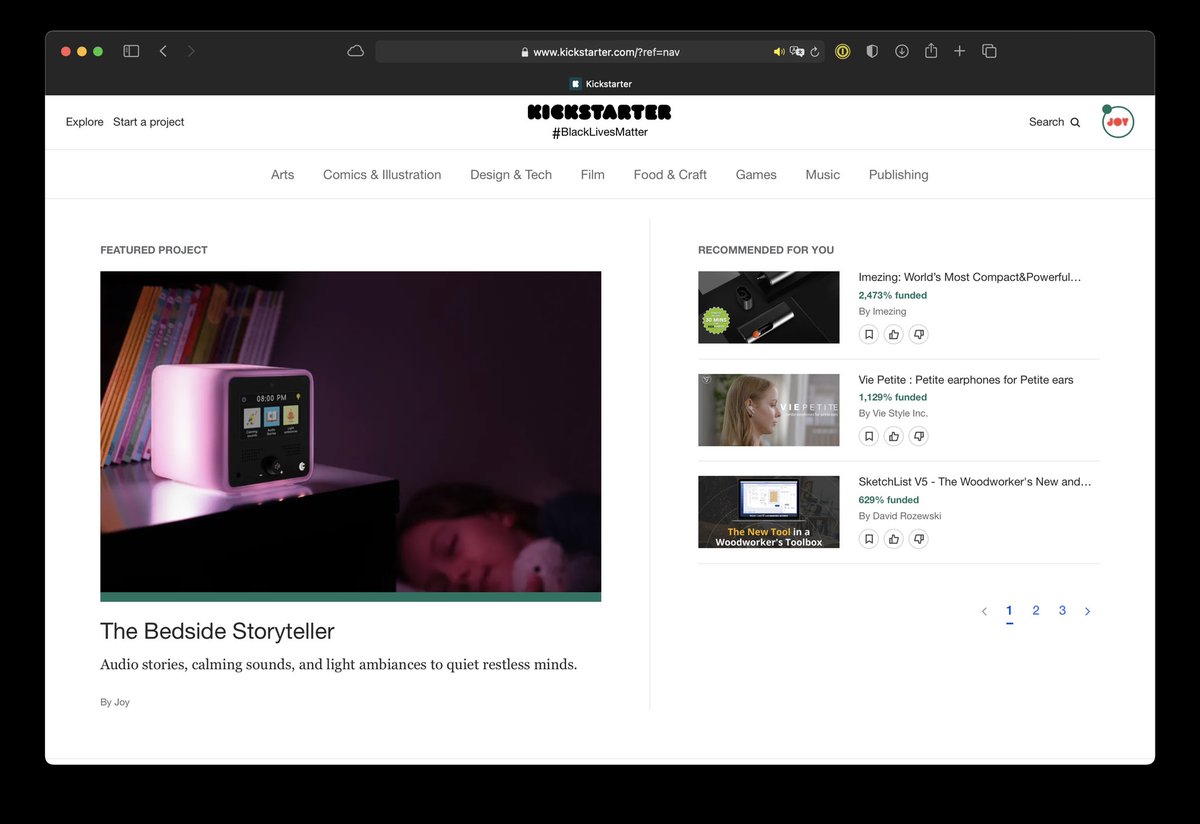This screenshot has width=1200, height=824.
Task: Open The Bedside Storyteller title
Action: 217,631
